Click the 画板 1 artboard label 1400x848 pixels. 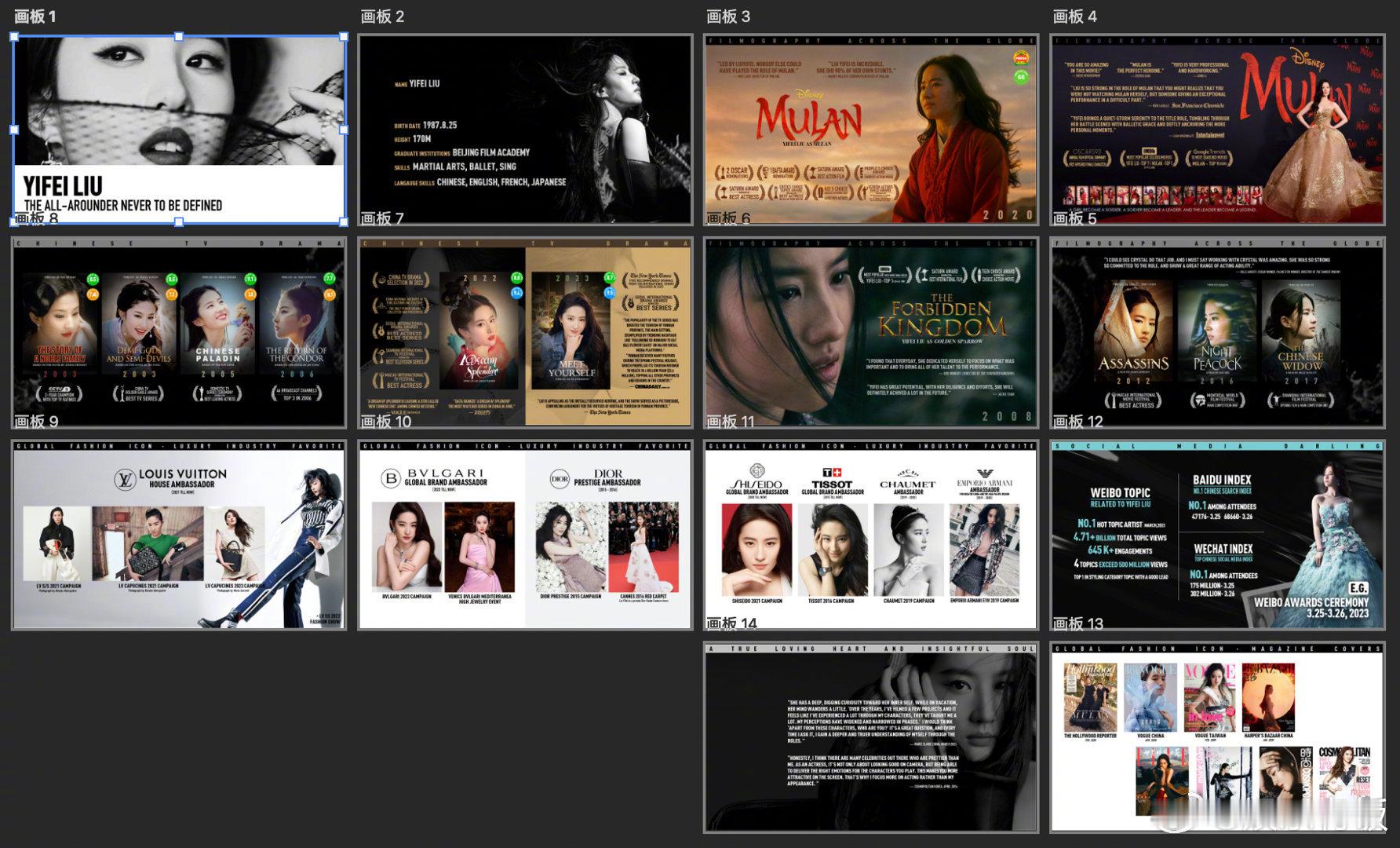pos(35,16)
